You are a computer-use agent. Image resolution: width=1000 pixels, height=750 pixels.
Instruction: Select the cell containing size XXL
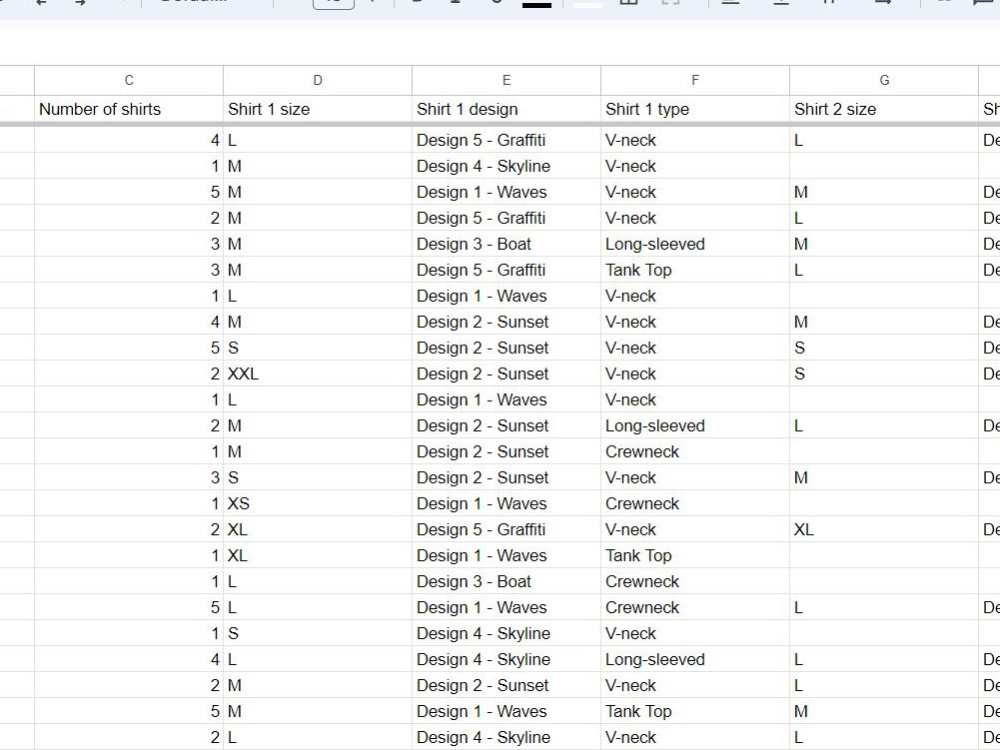(x=318, y=374)
